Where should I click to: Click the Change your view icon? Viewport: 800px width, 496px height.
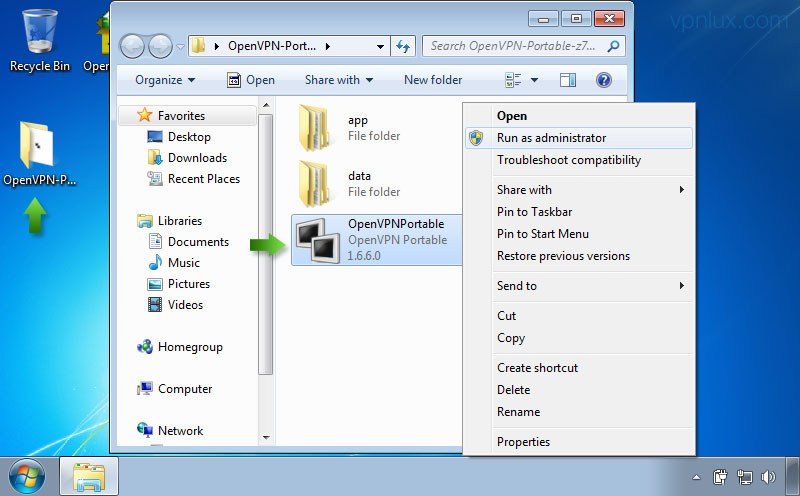pyautogui.click(x=513, y=80)
